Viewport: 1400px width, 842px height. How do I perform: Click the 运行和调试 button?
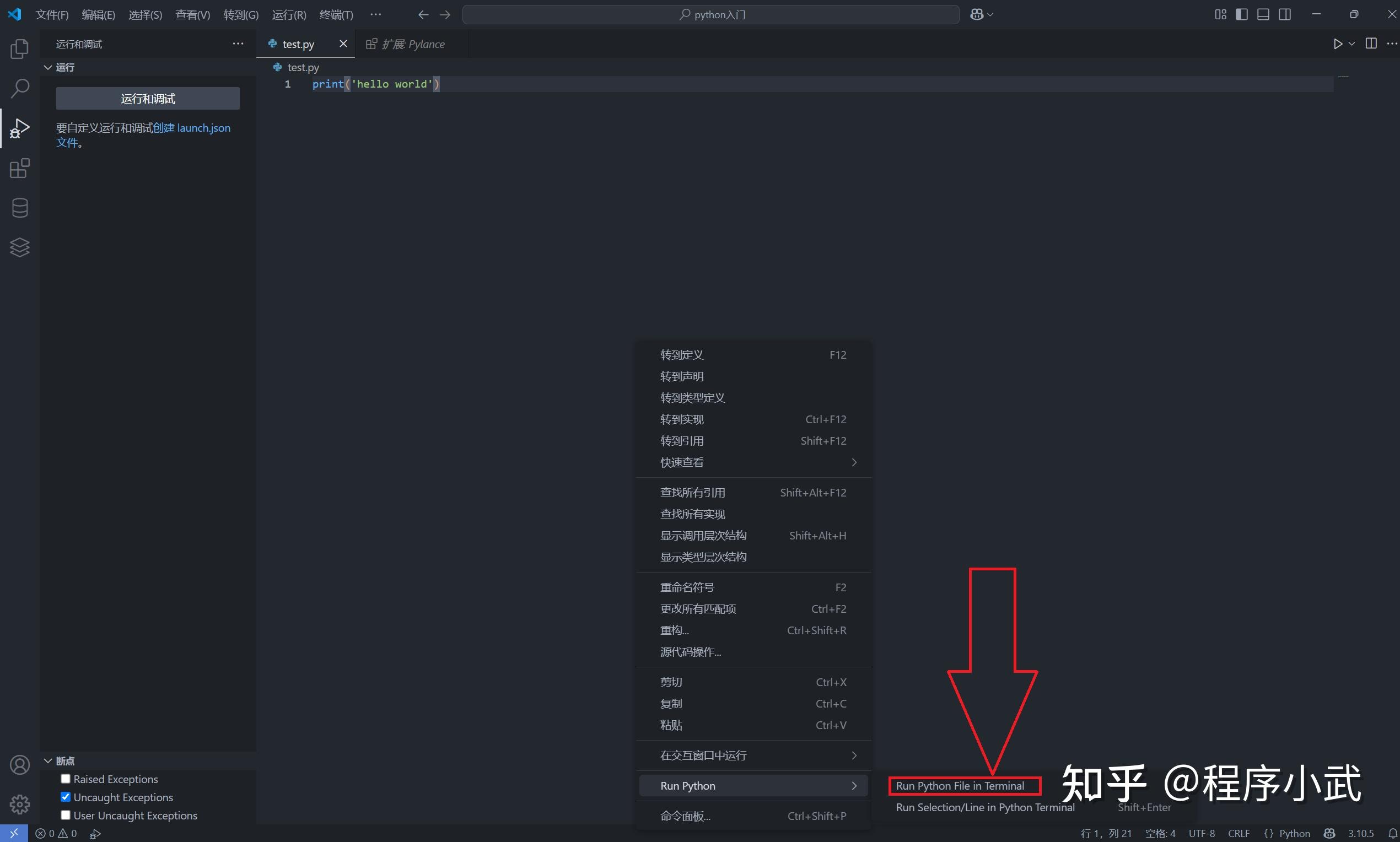148,99
